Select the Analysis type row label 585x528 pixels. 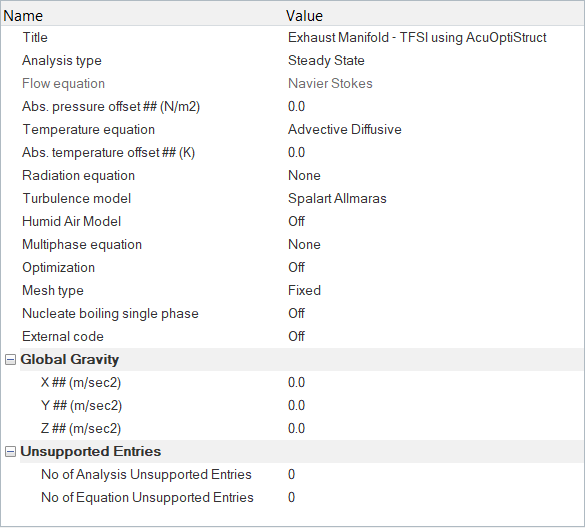click(x=62, y=61)
